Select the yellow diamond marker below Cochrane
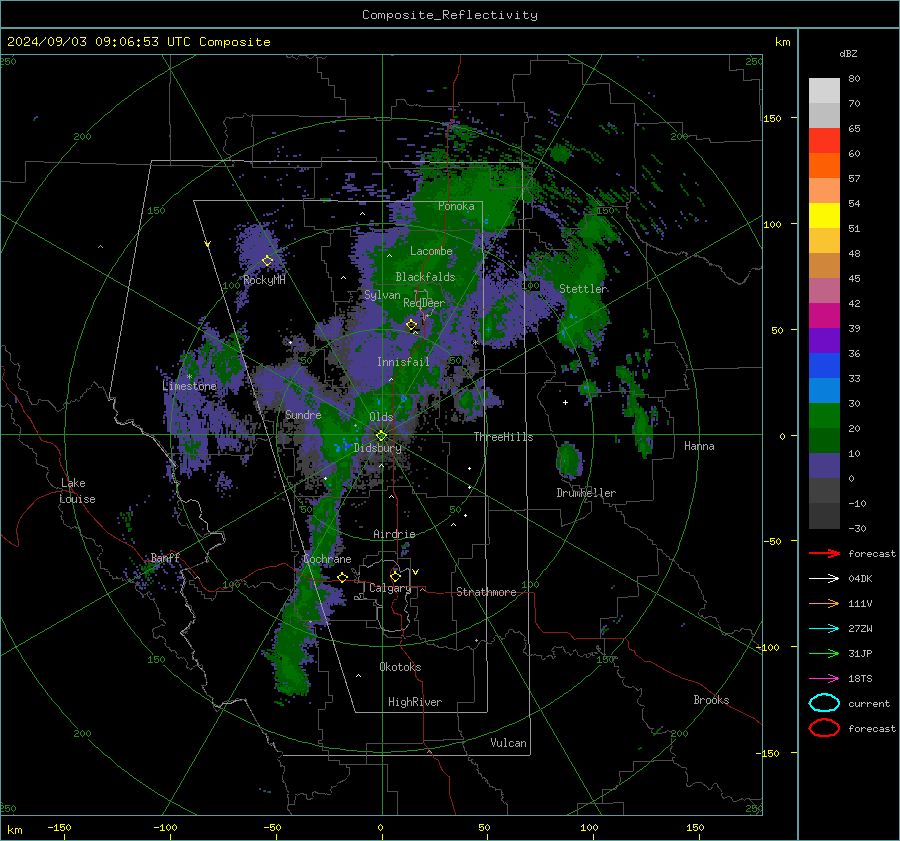Image resolution: width=900 pixels, height=841 pixels. (343, 577)
